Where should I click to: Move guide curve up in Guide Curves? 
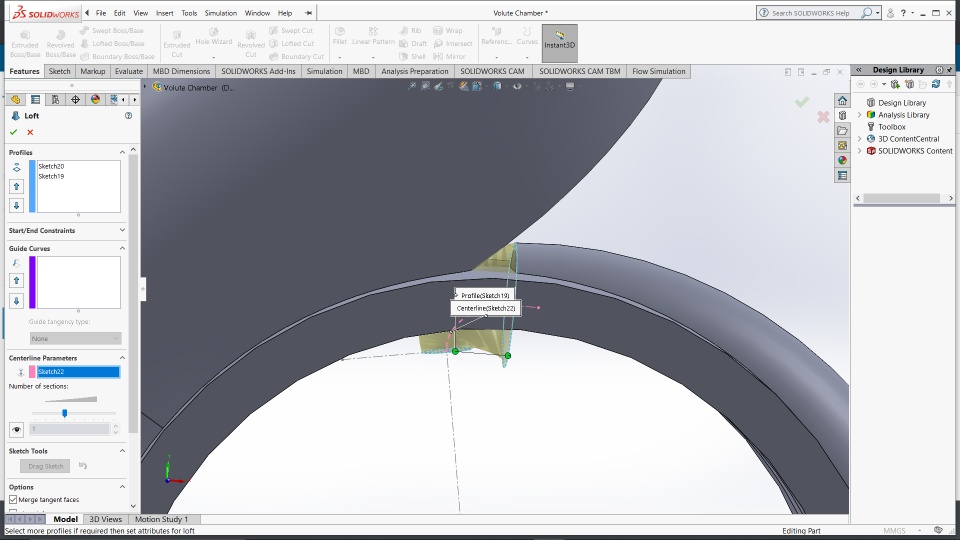click(x=17, y=280)
